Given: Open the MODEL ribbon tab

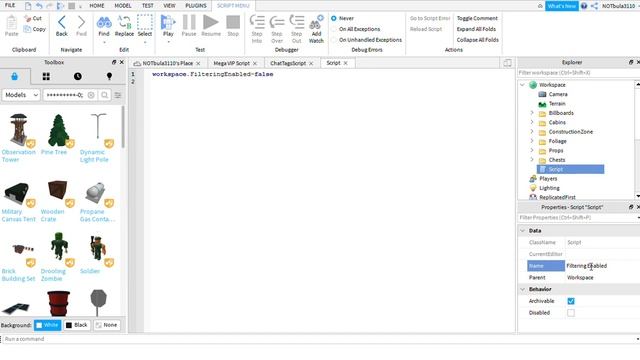Looking at the screenshot, I should (x=123, y=6).
